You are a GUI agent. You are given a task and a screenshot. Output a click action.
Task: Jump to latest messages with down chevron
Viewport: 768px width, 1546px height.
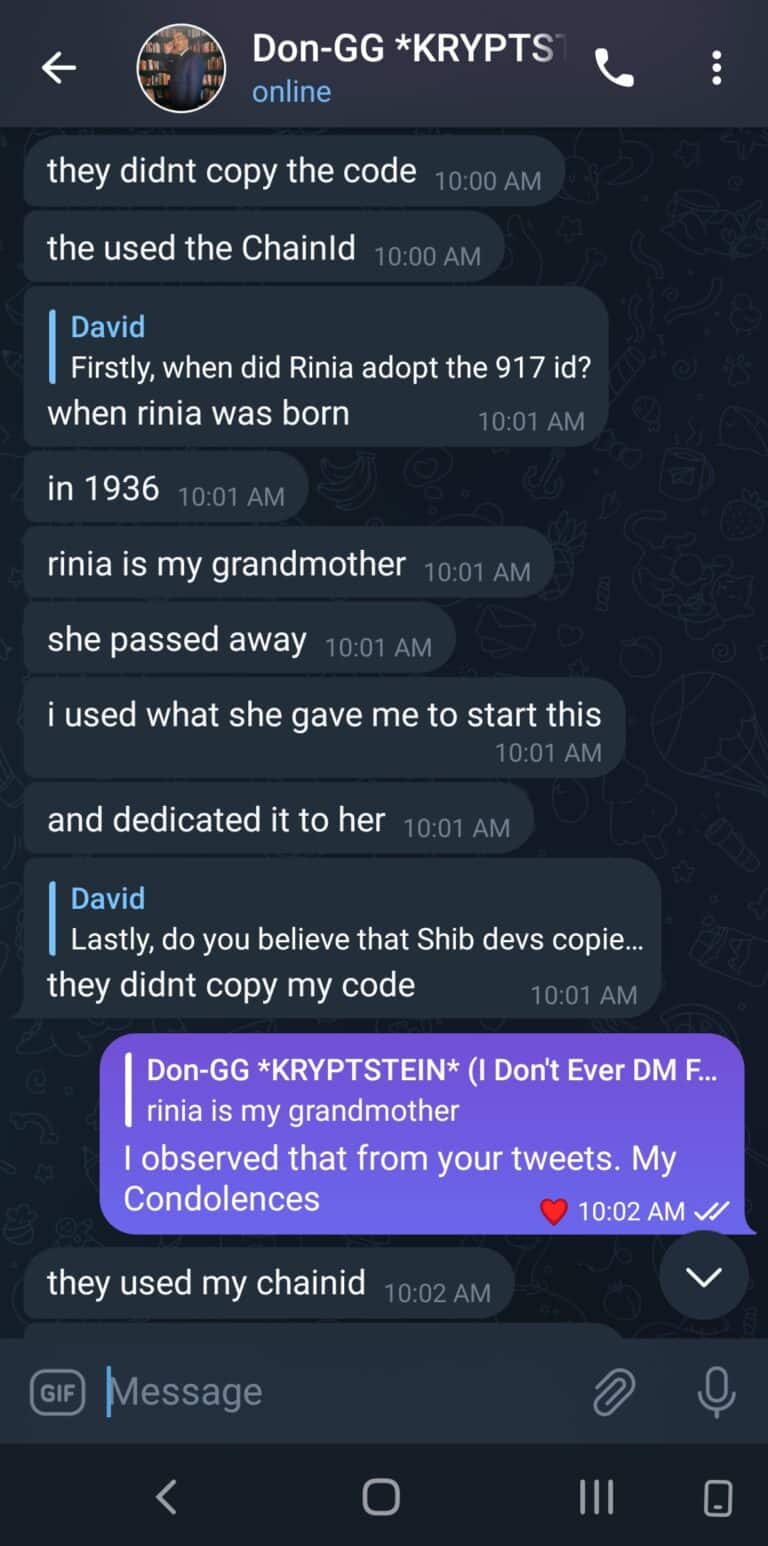tap(704, 1276)
